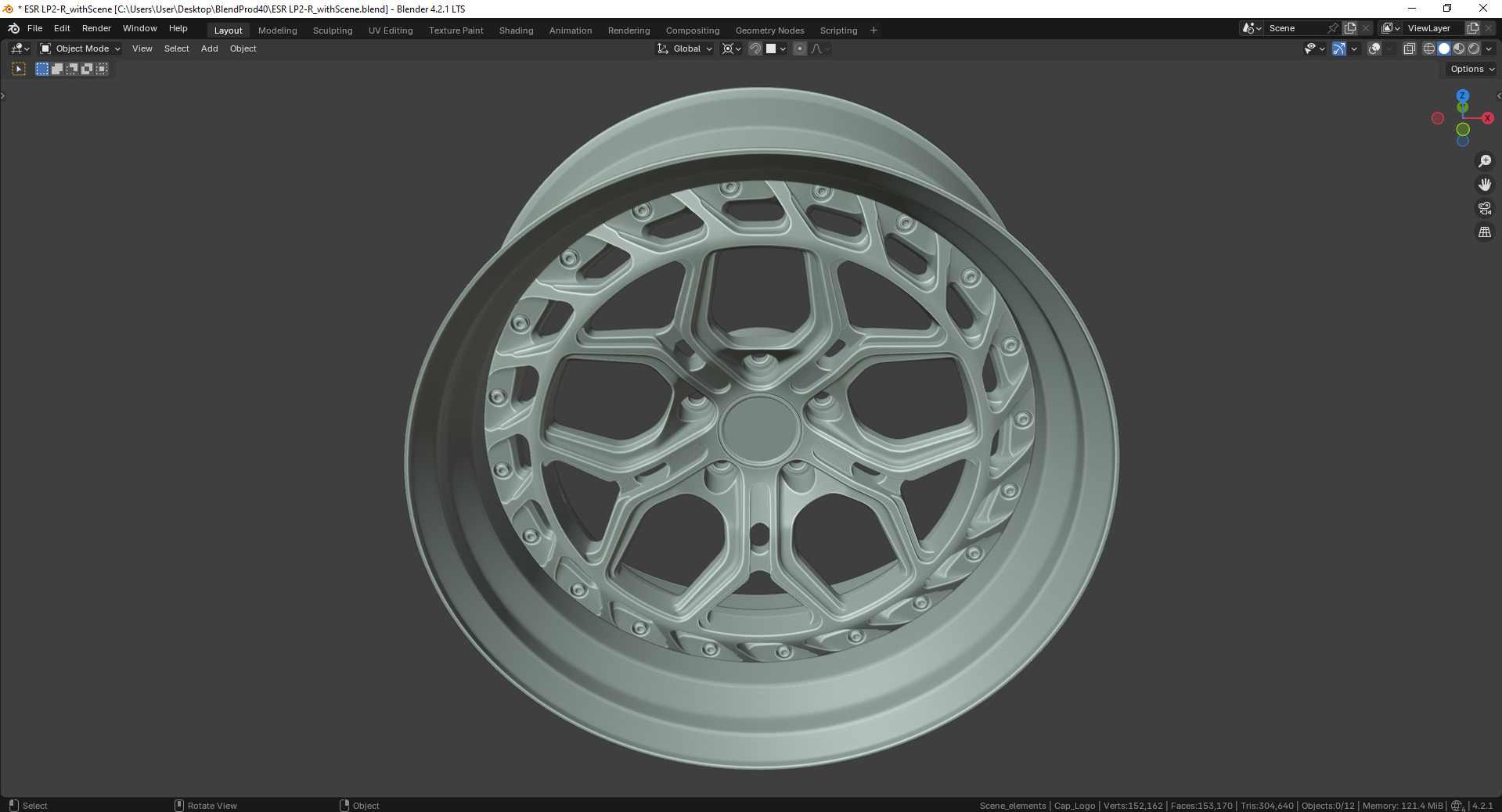Toggle snapping magnet icon

pyautogui.click(x=755, y=49)
